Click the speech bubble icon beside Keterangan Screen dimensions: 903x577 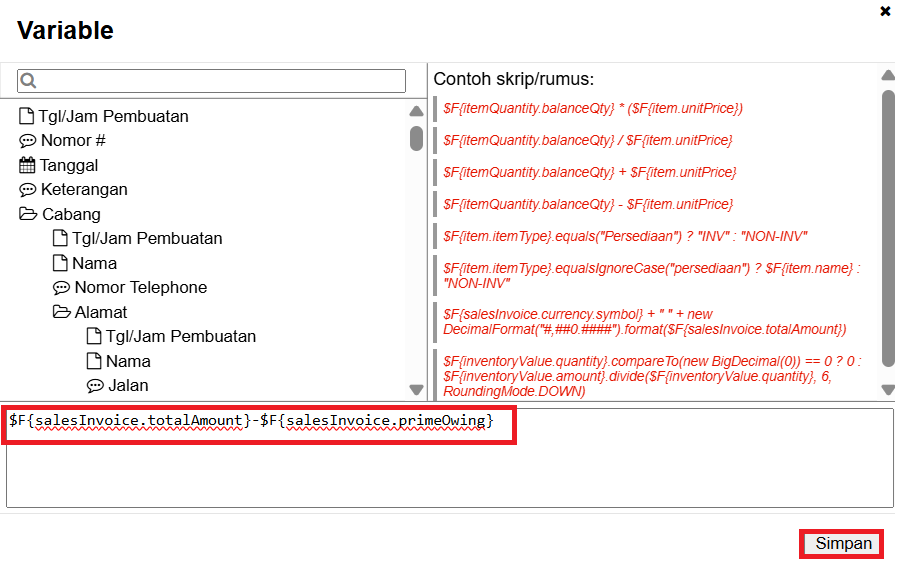[x=27, y=190]
